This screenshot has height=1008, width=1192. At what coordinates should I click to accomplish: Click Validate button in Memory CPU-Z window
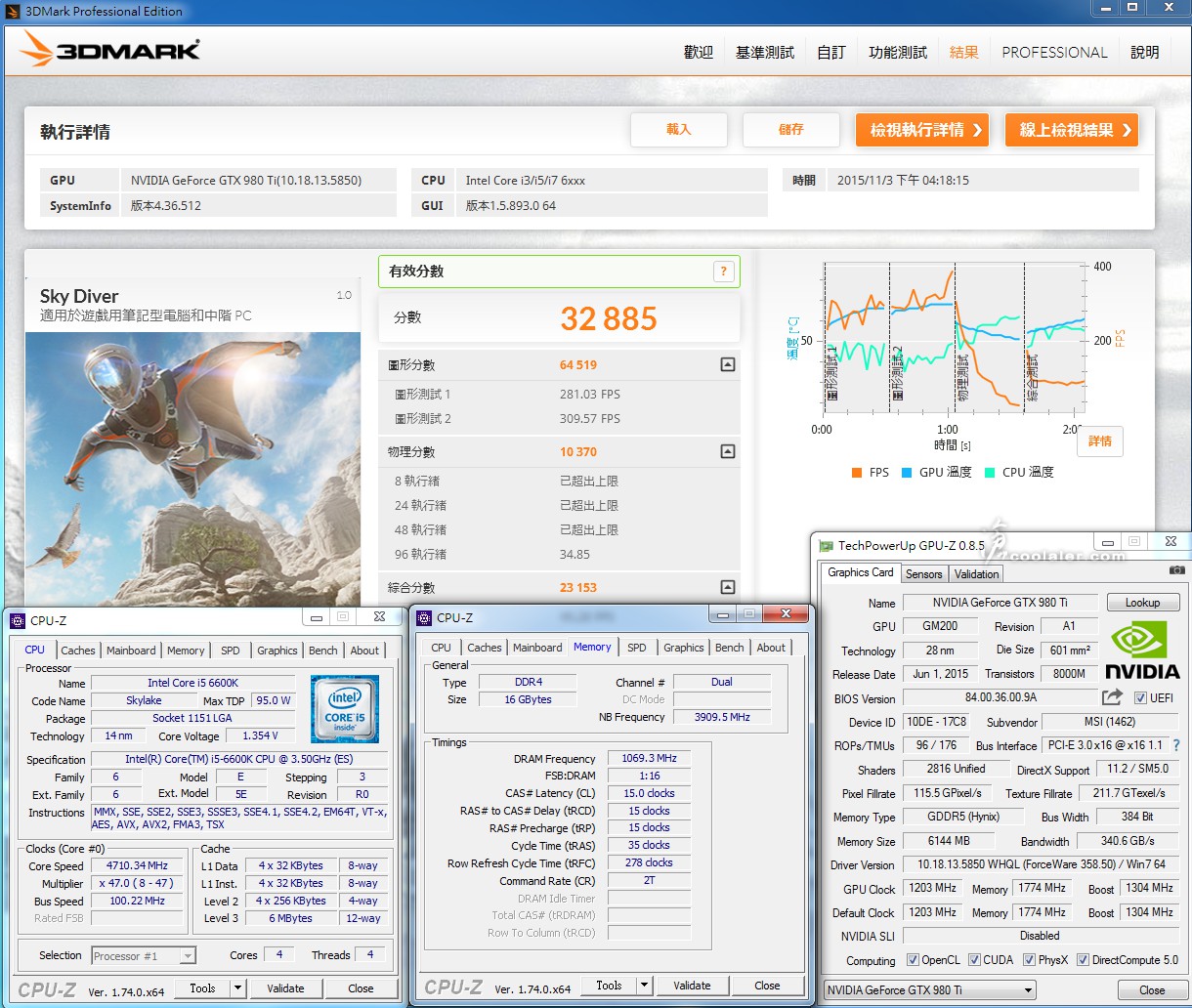pos(692,985)
